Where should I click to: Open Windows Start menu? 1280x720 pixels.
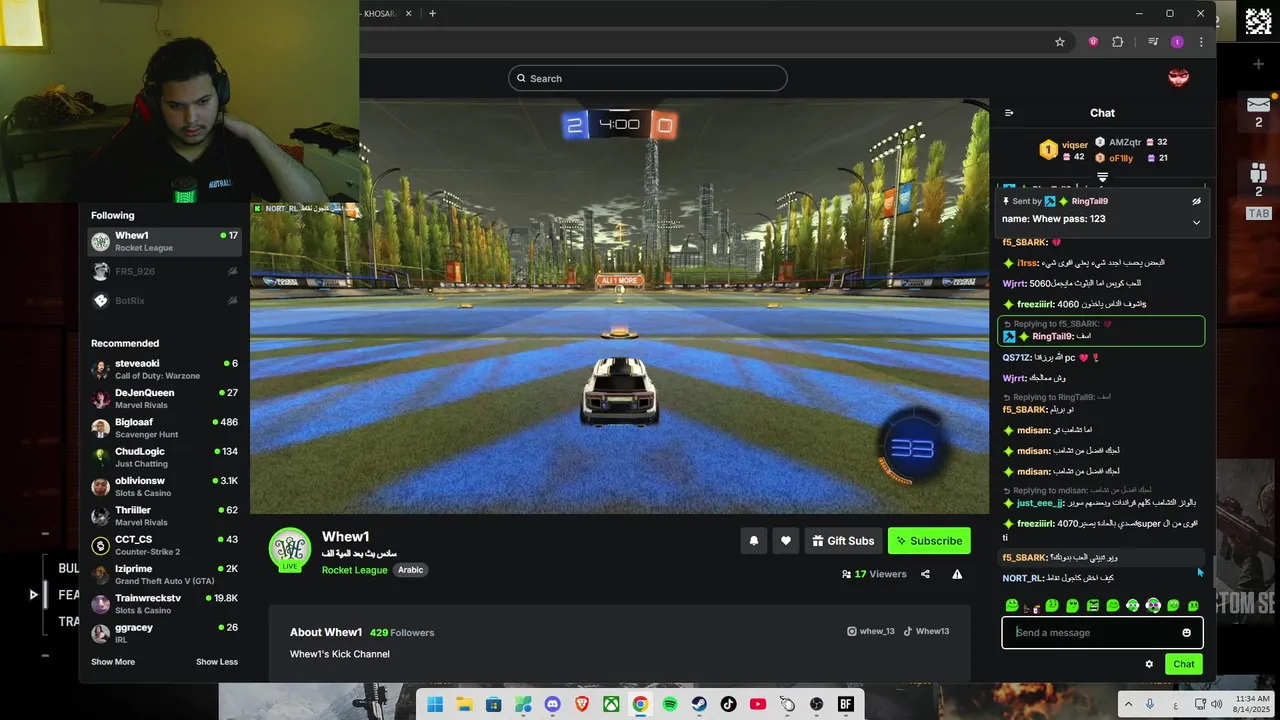(435, 705)
